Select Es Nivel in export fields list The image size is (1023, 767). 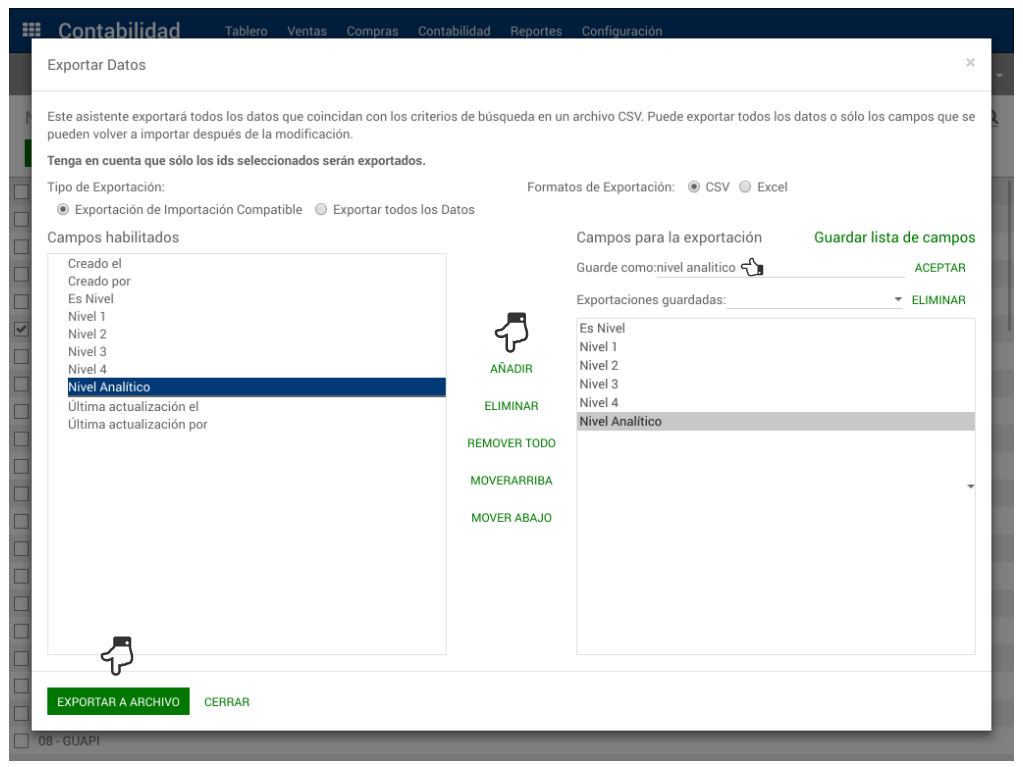[602, 328]
